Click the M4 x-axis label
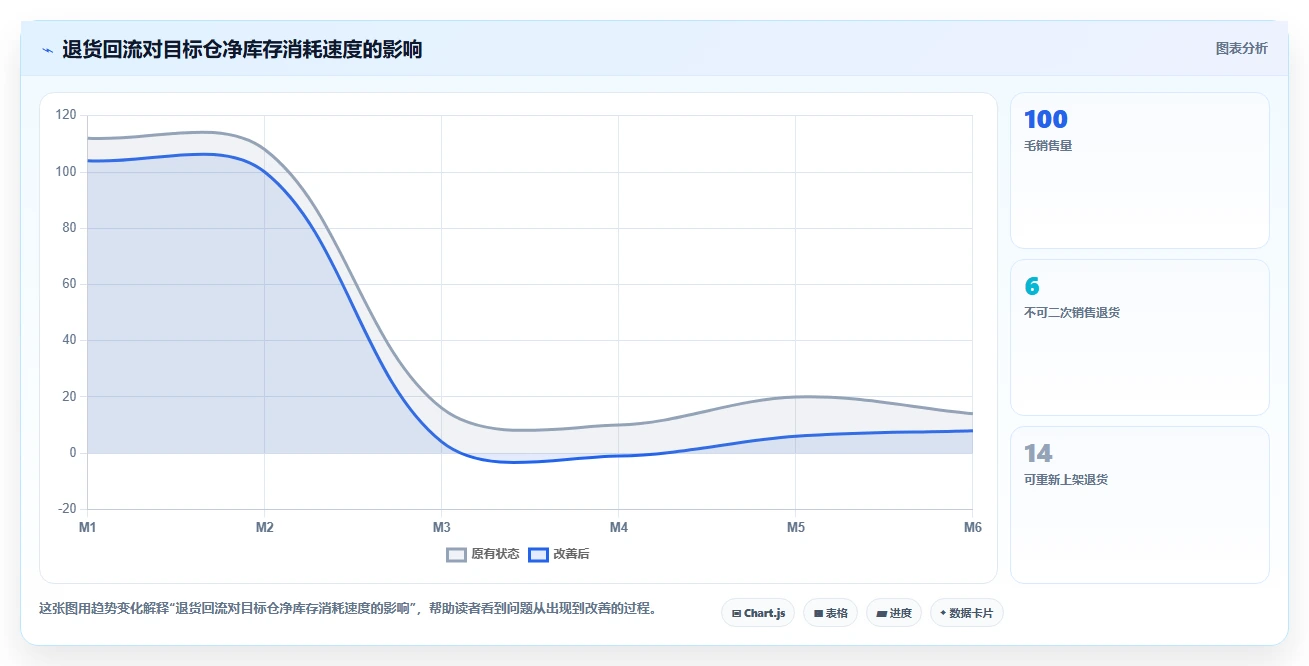 coord(618,527)
